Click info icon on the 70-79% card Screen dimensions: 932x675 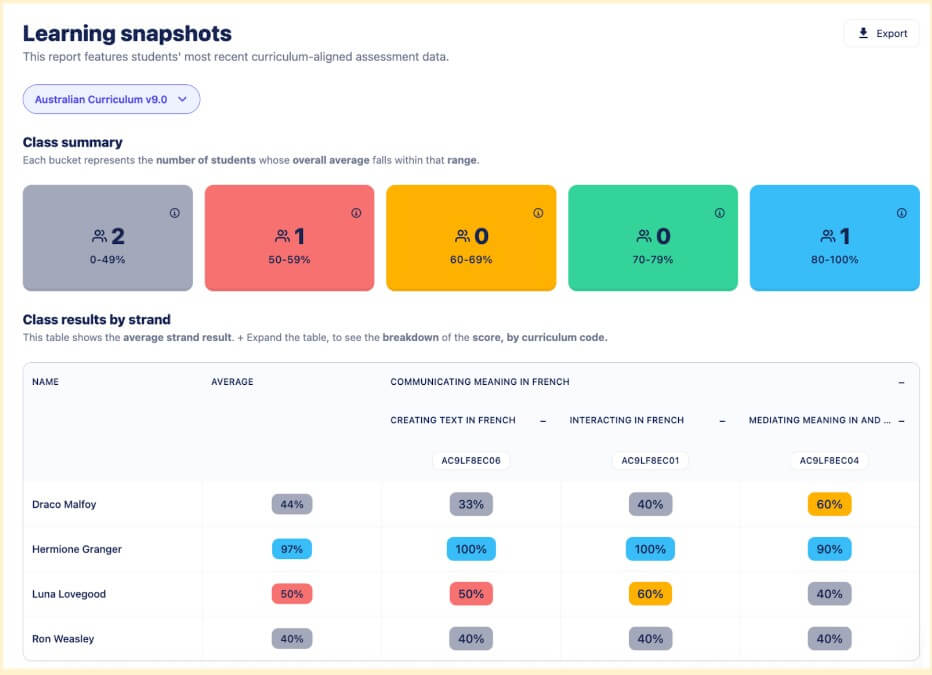pos(720,213)
